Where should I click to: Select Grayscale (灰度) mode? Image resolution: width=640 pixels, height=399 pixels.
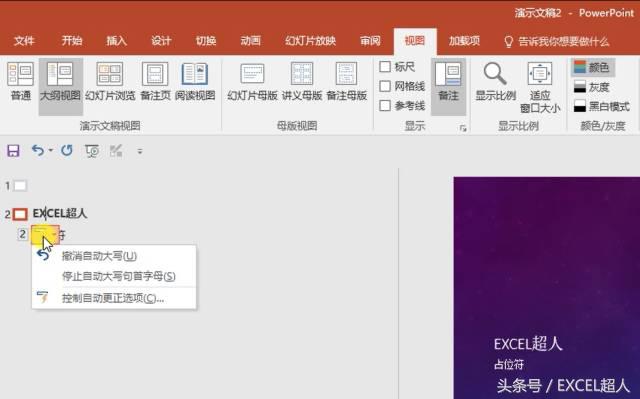point(591,86)
